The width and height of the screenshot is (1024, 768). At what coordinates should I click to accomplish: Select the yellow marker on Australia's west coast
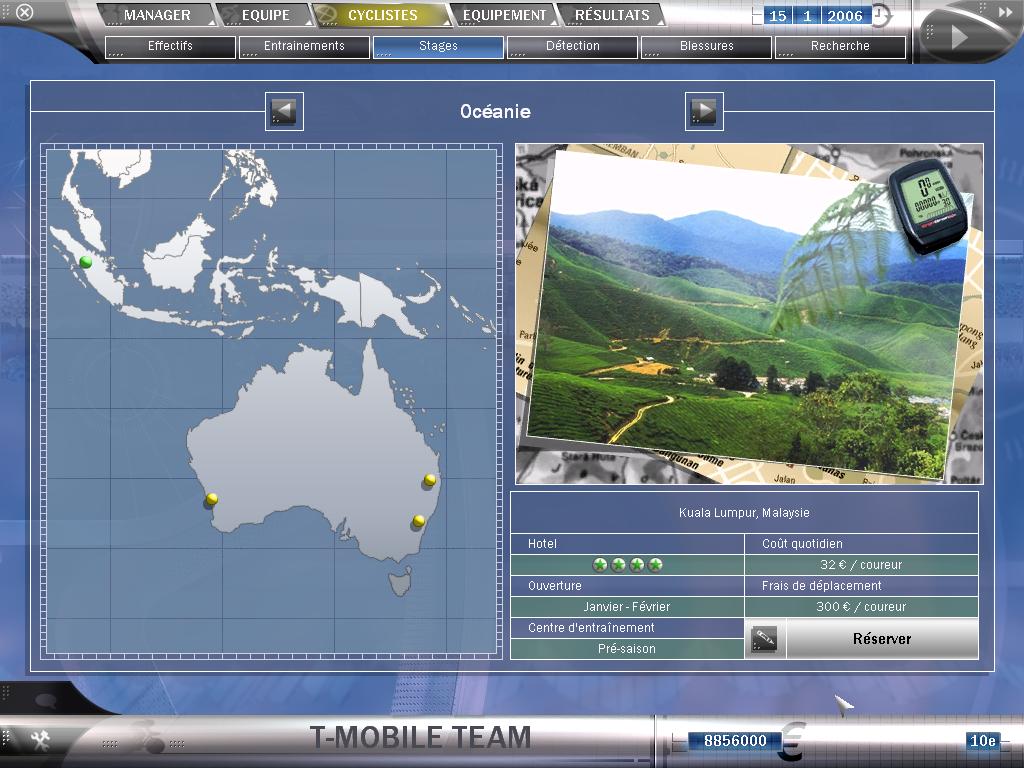click(211, 499)
